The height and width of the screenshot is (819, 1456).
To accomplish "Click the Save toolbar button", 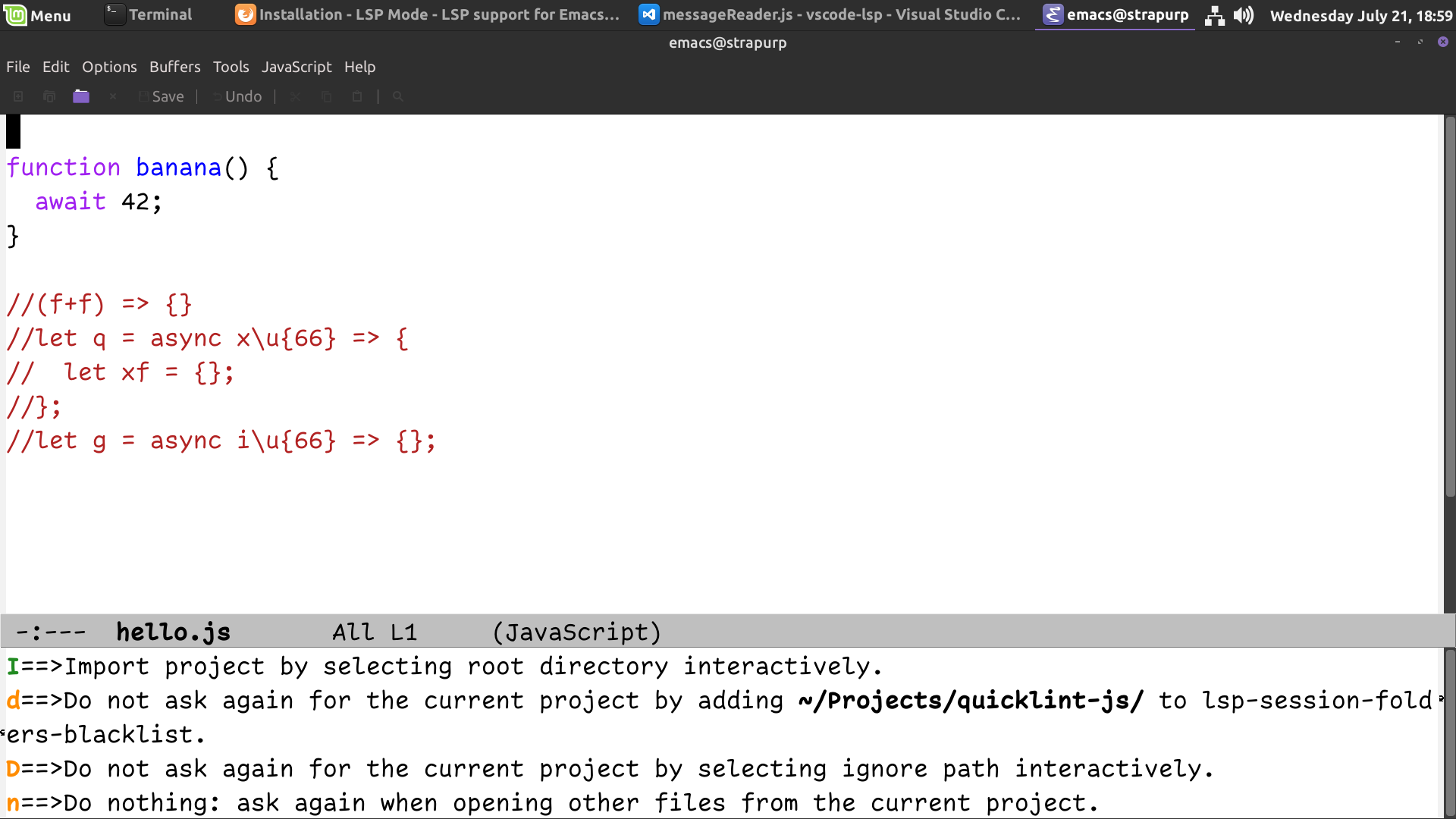I will pyautogui.click(x=161, y=96).
